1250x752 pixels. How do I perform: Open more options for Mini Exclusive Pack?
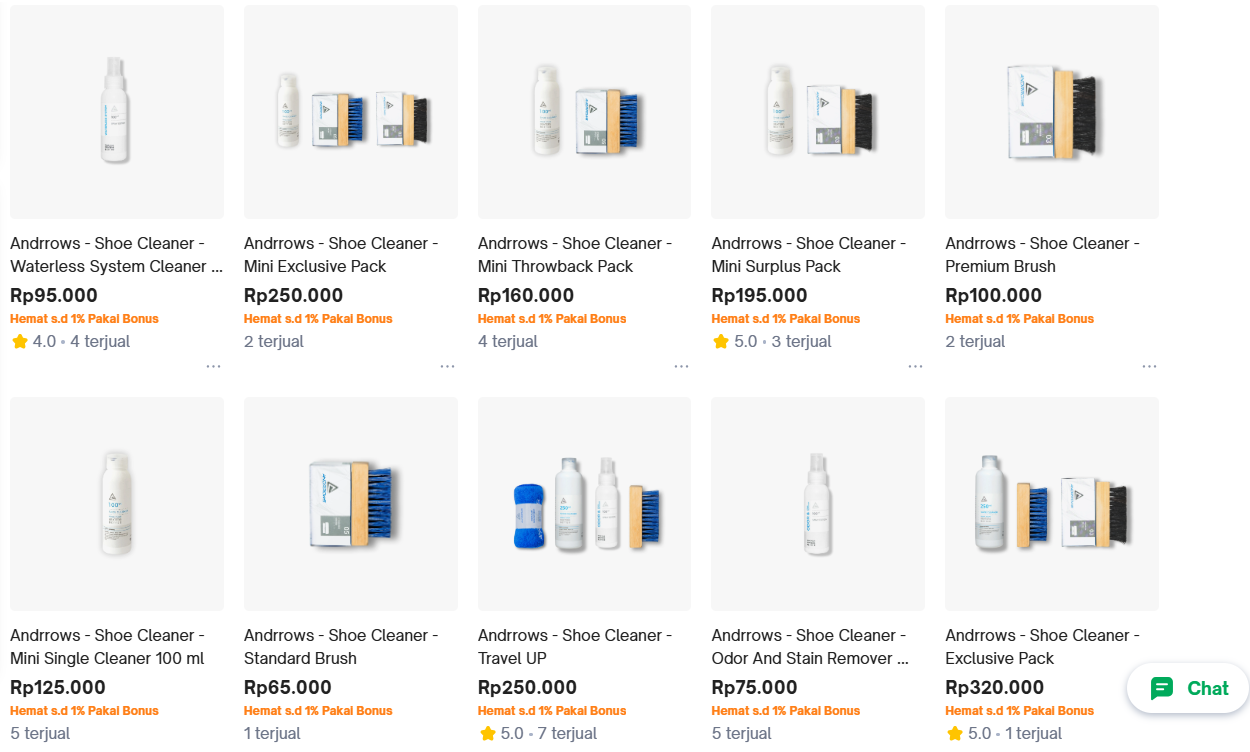click(x=447, y=366)
